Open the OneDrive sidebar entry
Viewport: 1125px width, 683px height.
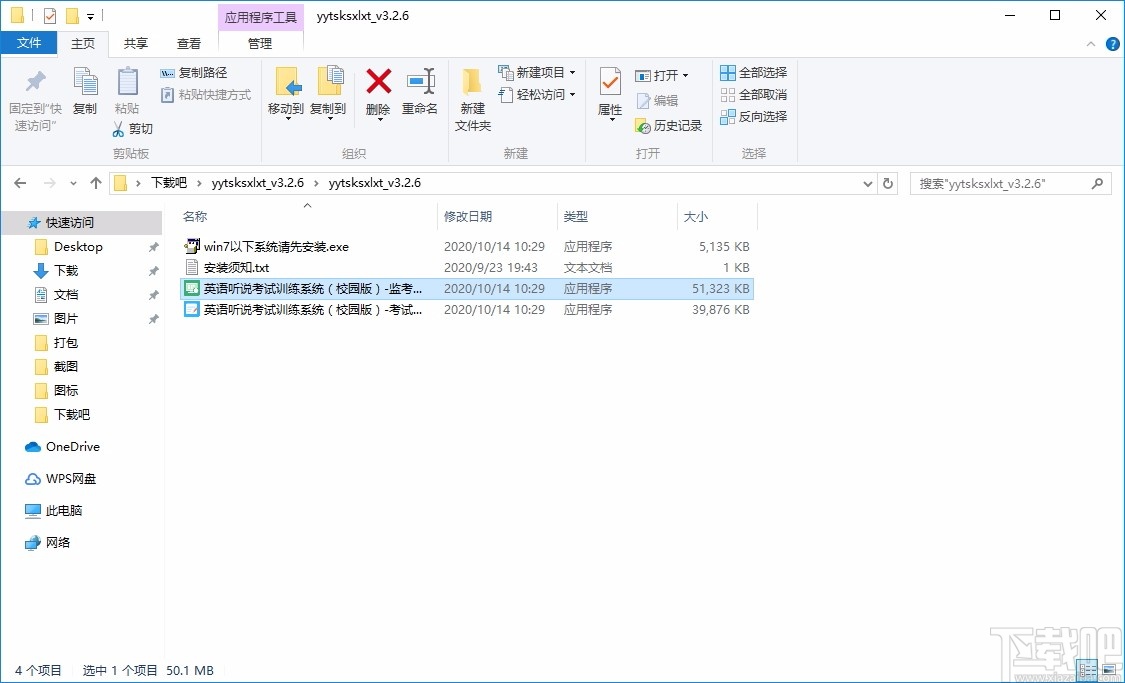tap(70, 447)
